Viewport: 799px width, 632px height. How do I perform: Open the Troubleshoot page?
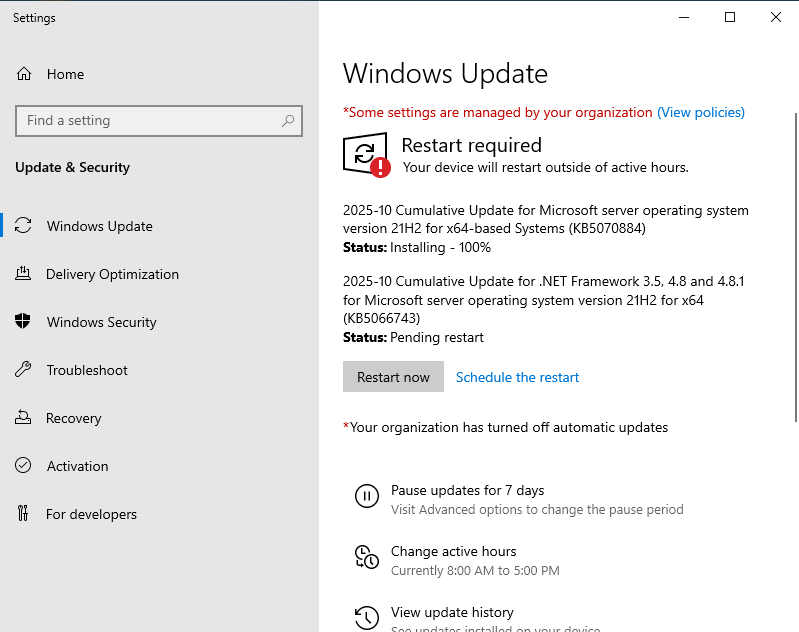coord(87,370)
